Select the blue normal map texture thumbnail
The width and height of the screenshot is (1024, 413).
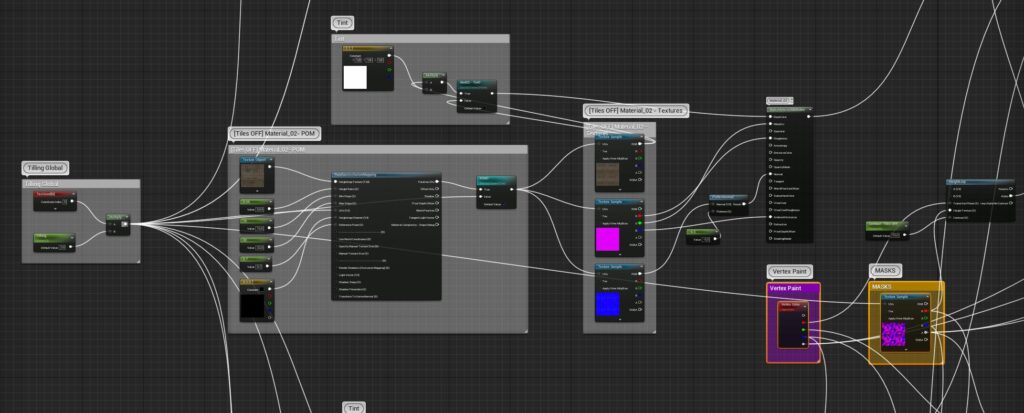point(608,303)
